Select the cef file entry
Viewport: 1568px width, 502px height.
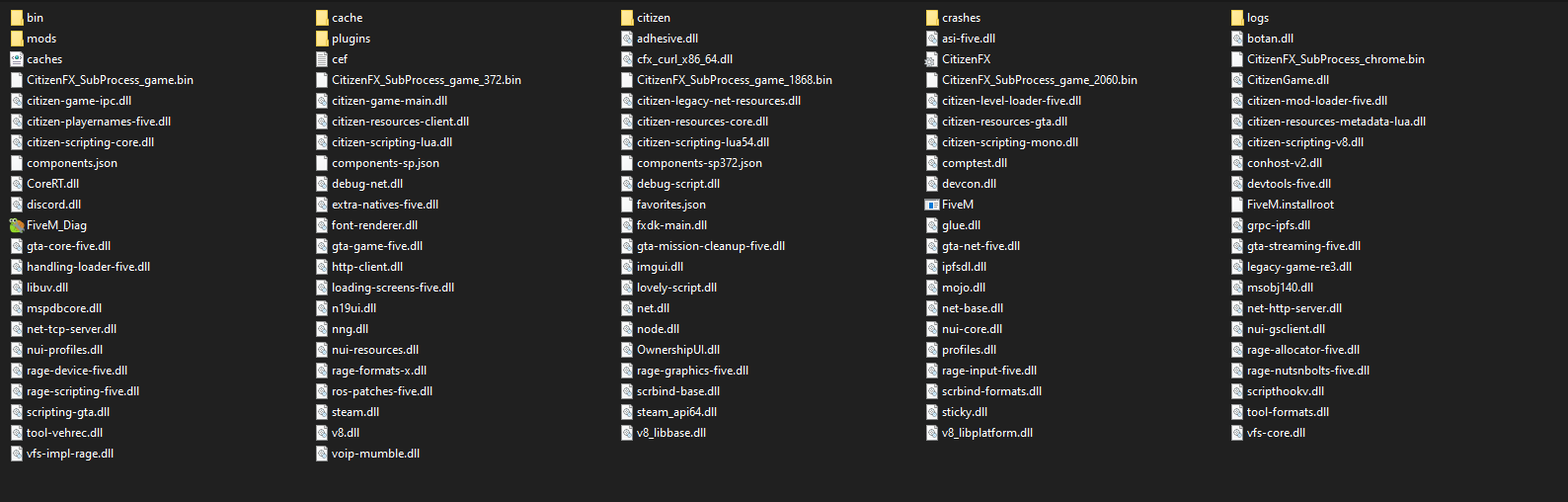tap(331, 59)
